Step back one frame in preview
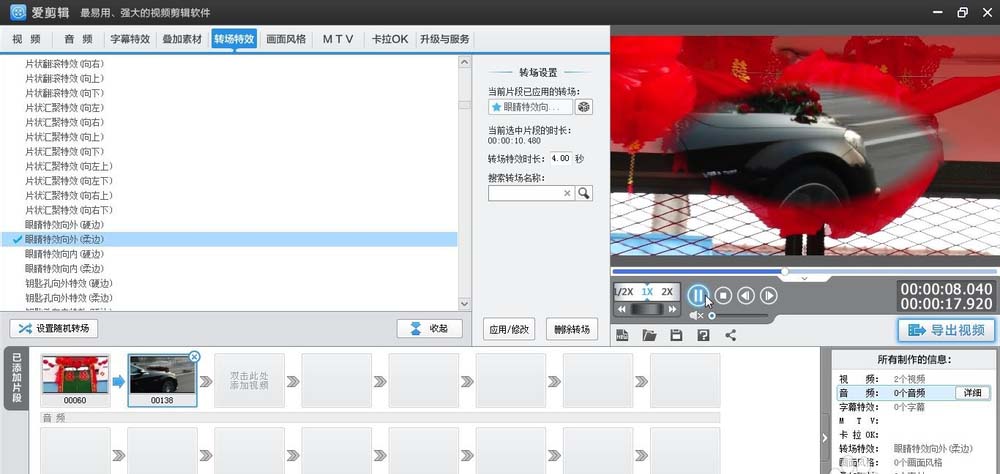 746,295
